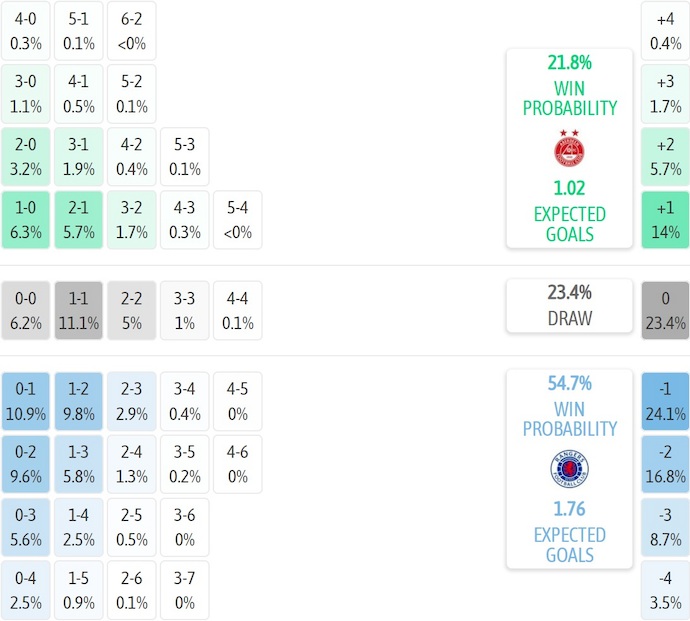Select the -1 goal margin swatch

click(665, 400)
